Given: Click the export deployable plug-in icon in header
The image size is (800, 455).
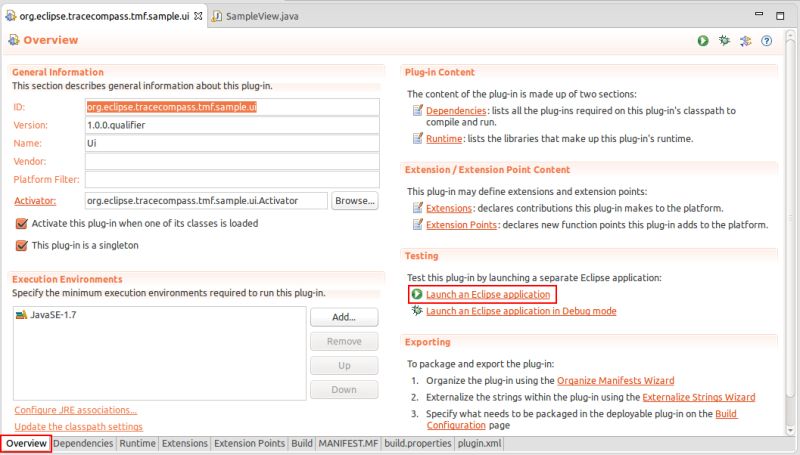Looking at the screenshot, I should coord(745,41).
